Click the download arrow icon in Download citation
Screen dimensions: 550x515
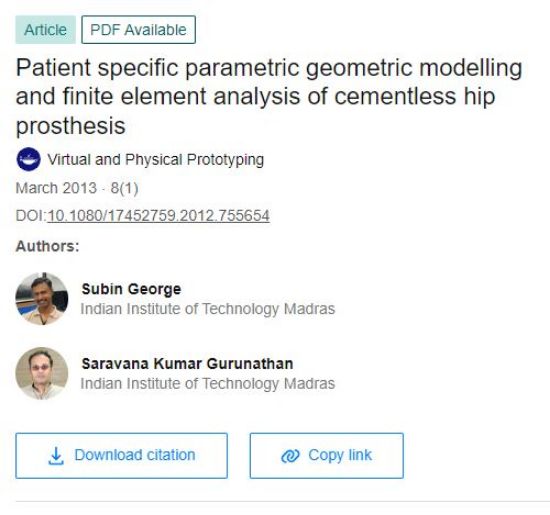point(56,456)
